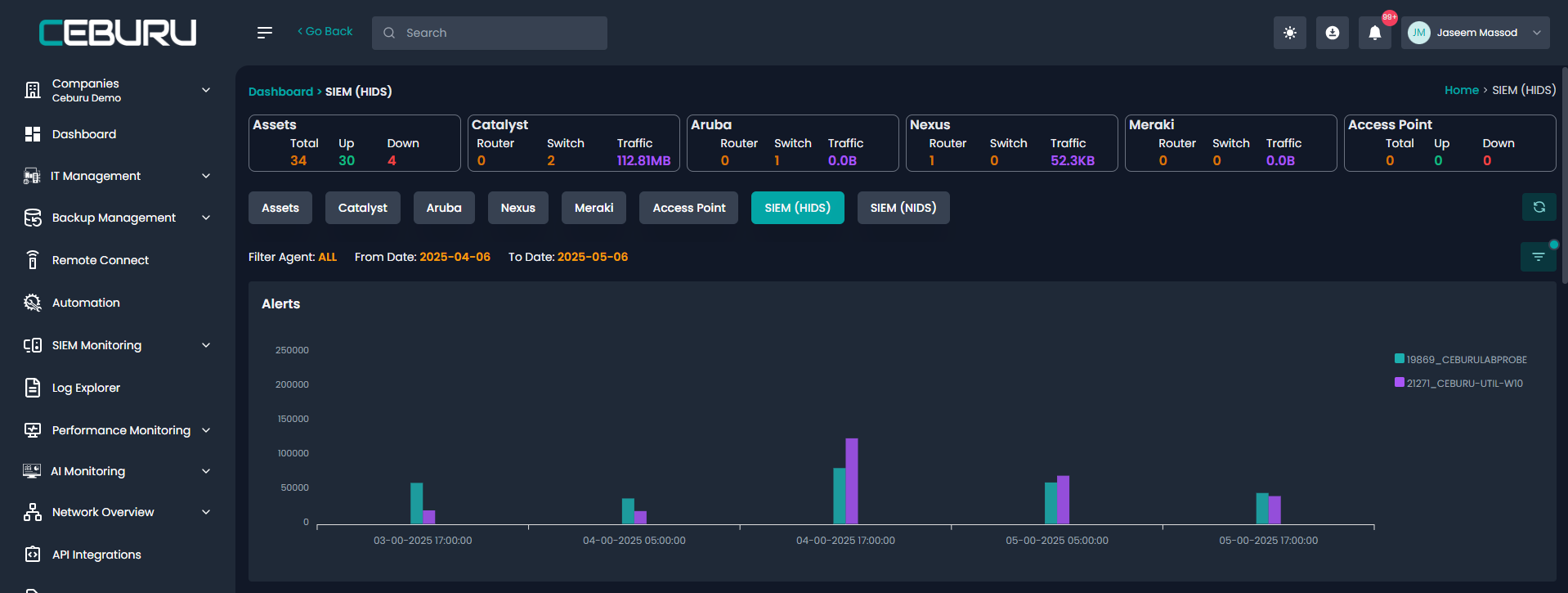Image resolution: width=1568 pixels, height=593 pixels.
Task: Switch to the SIEM (NIDS) tab
Action: click(903, 208)
